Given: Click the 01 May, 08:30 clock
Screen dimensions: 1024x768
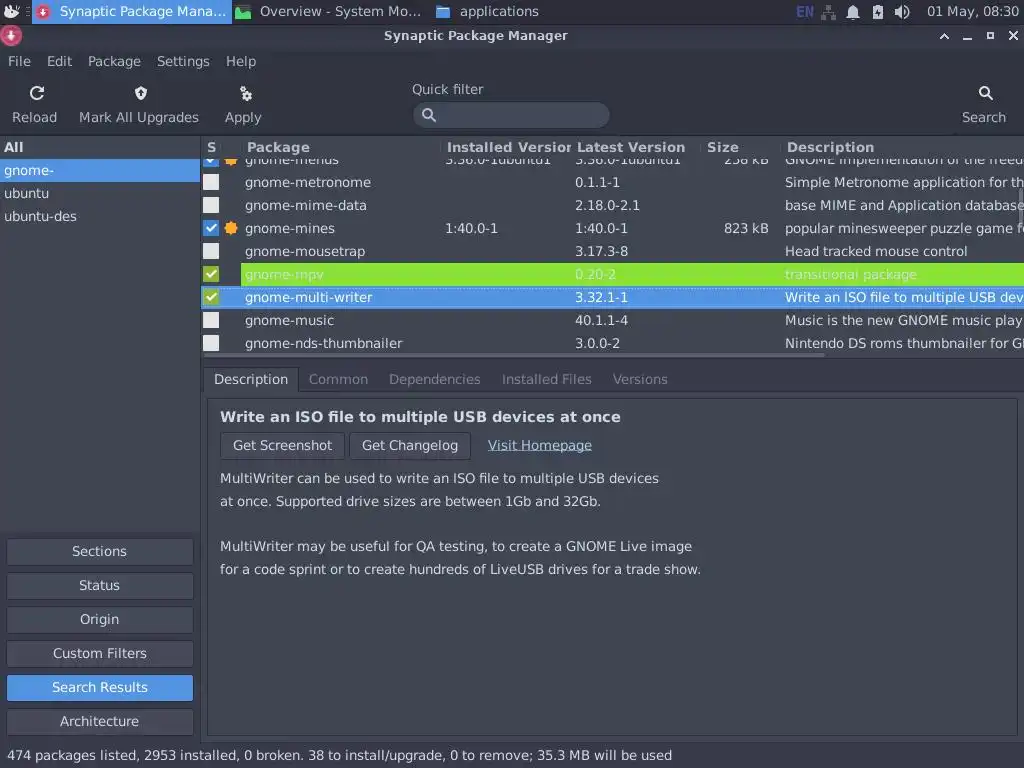Looking at the screenshot, I should [972, 12].
